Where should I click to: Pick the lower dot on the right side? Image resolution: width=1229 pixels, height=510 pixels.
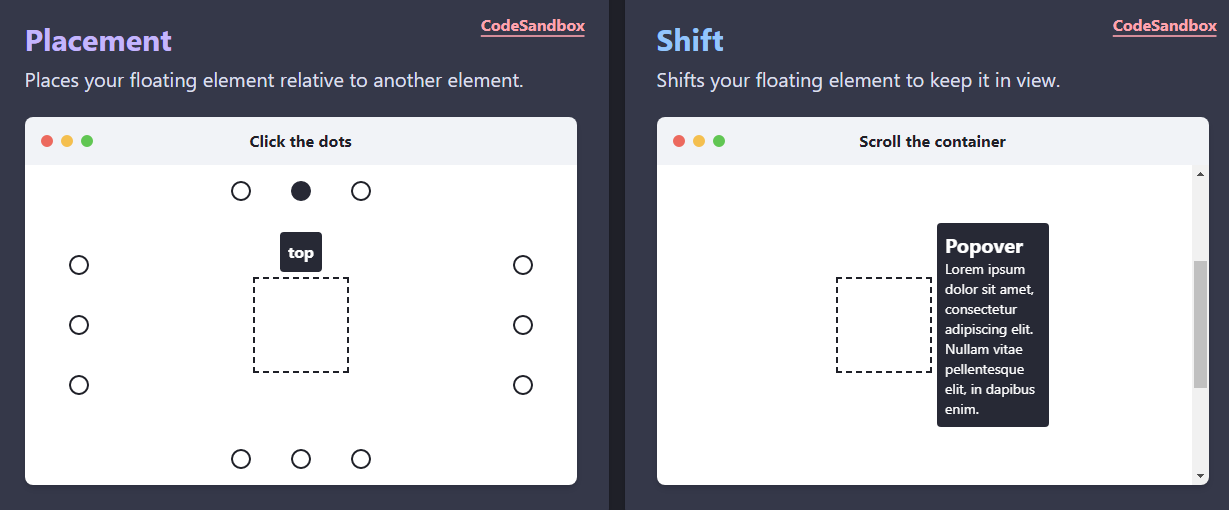(x=523, y=385)
